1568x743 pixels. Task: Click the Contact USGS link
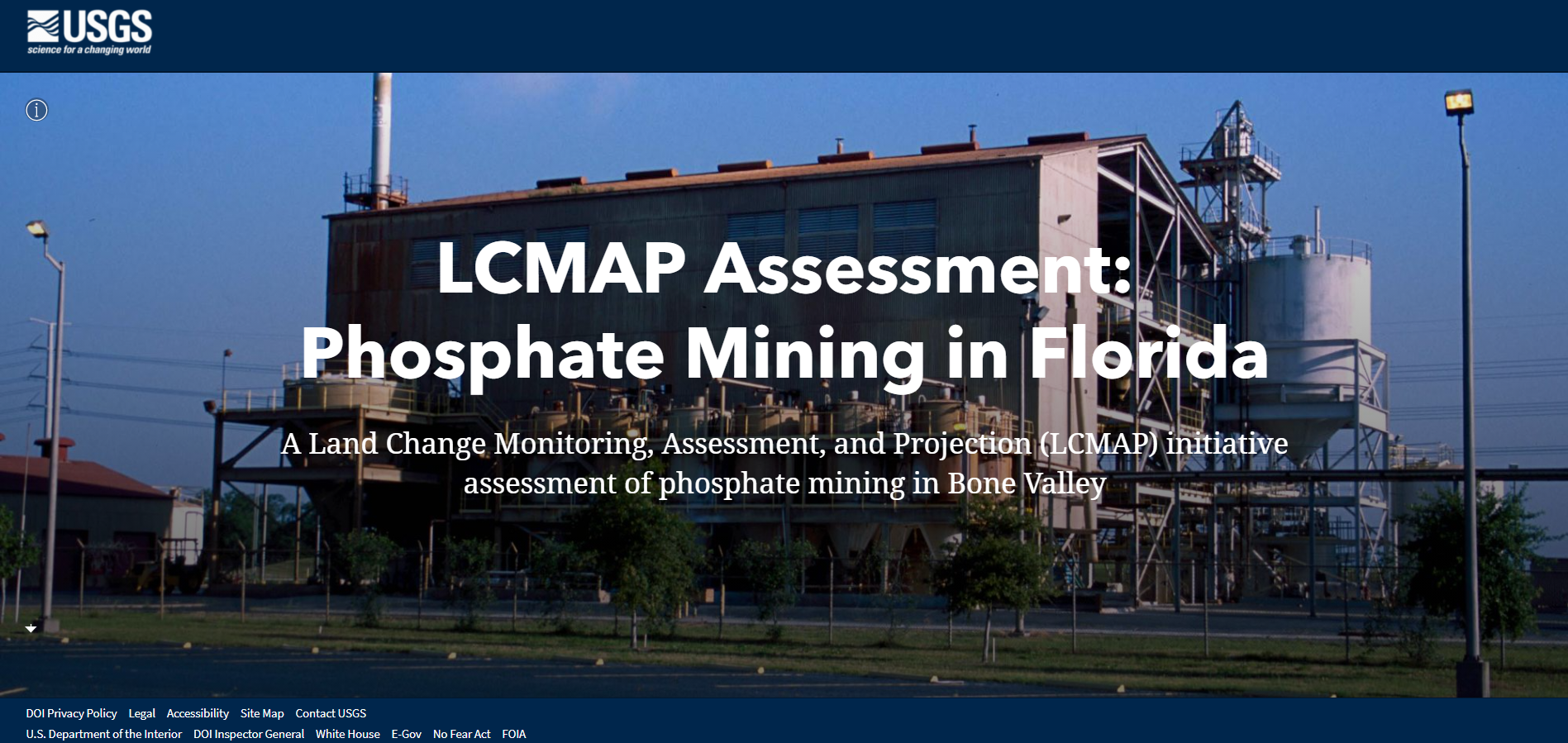(x=331, y=713)
